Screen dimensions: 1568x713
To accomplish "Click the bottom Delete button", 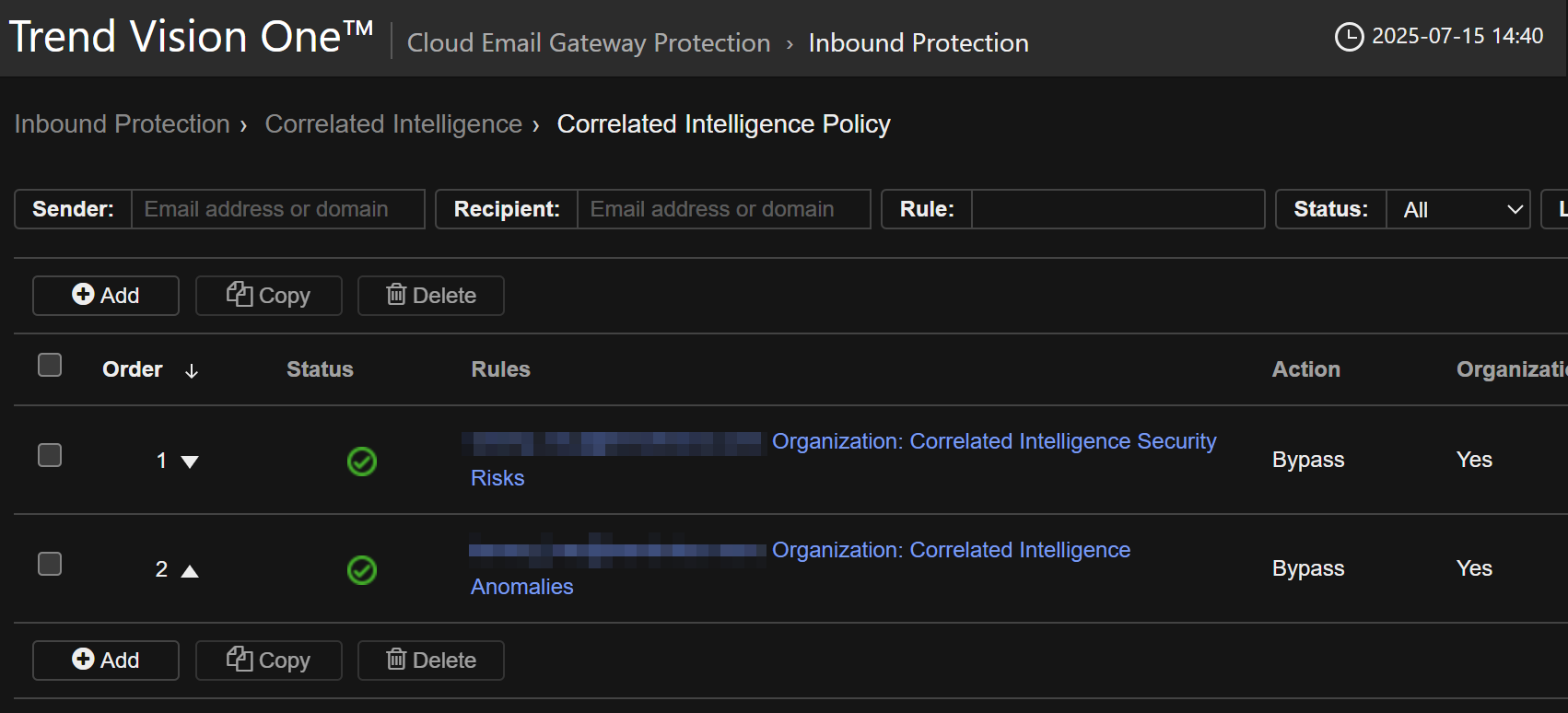I will click(x=430, y=660).
